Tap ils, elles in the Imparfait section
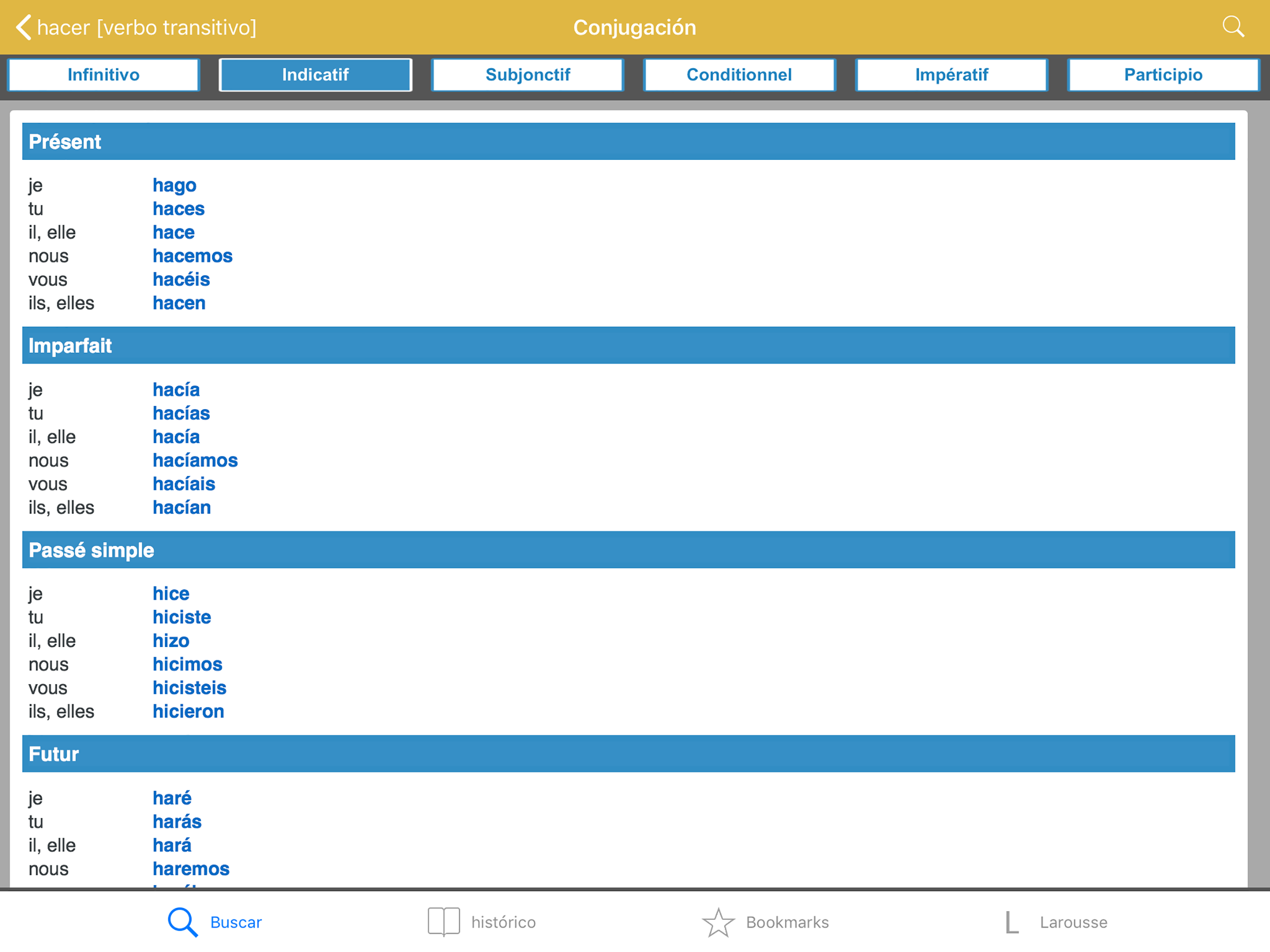1270x952 pixels. [61, 508]
